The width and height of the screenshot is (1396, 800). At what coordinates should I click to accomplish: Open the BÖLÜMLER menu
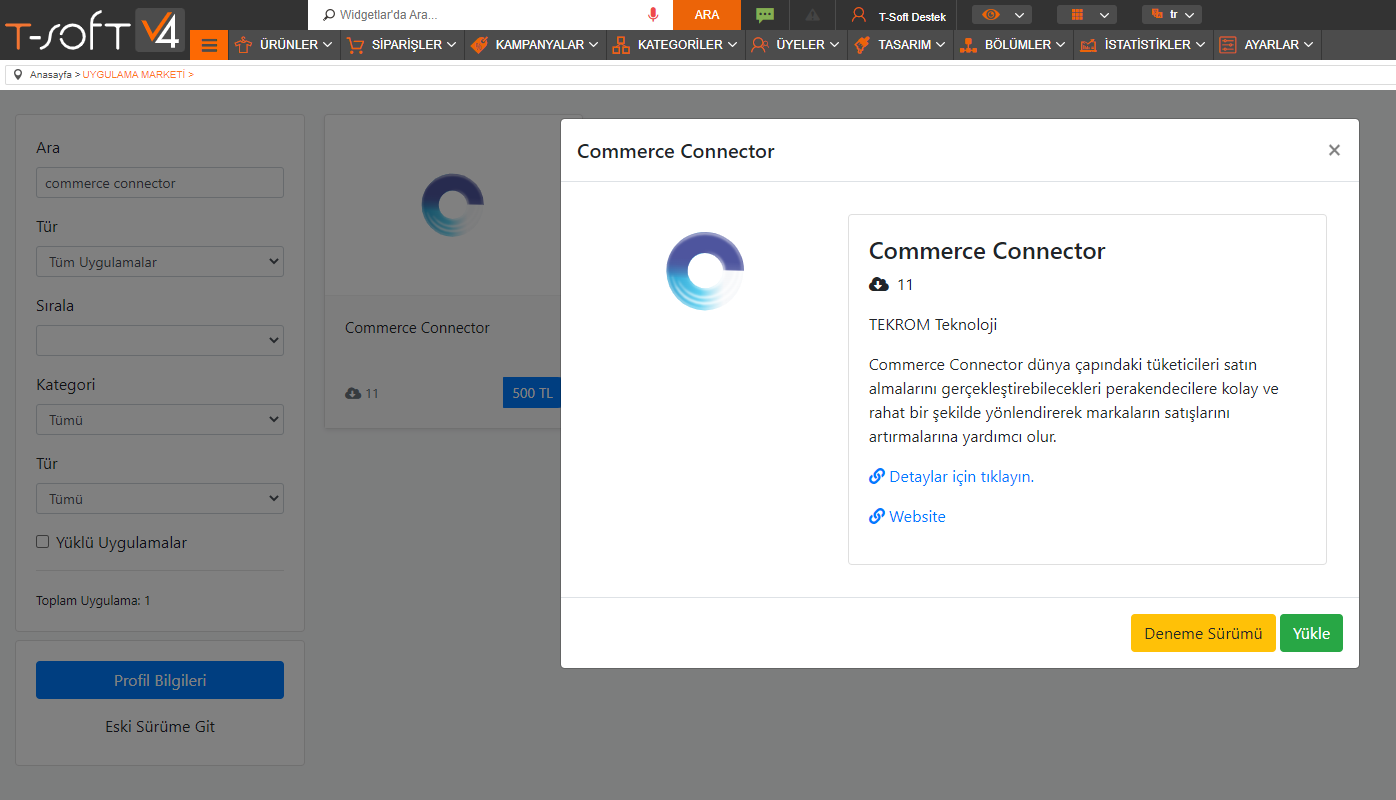point(1014,45)
